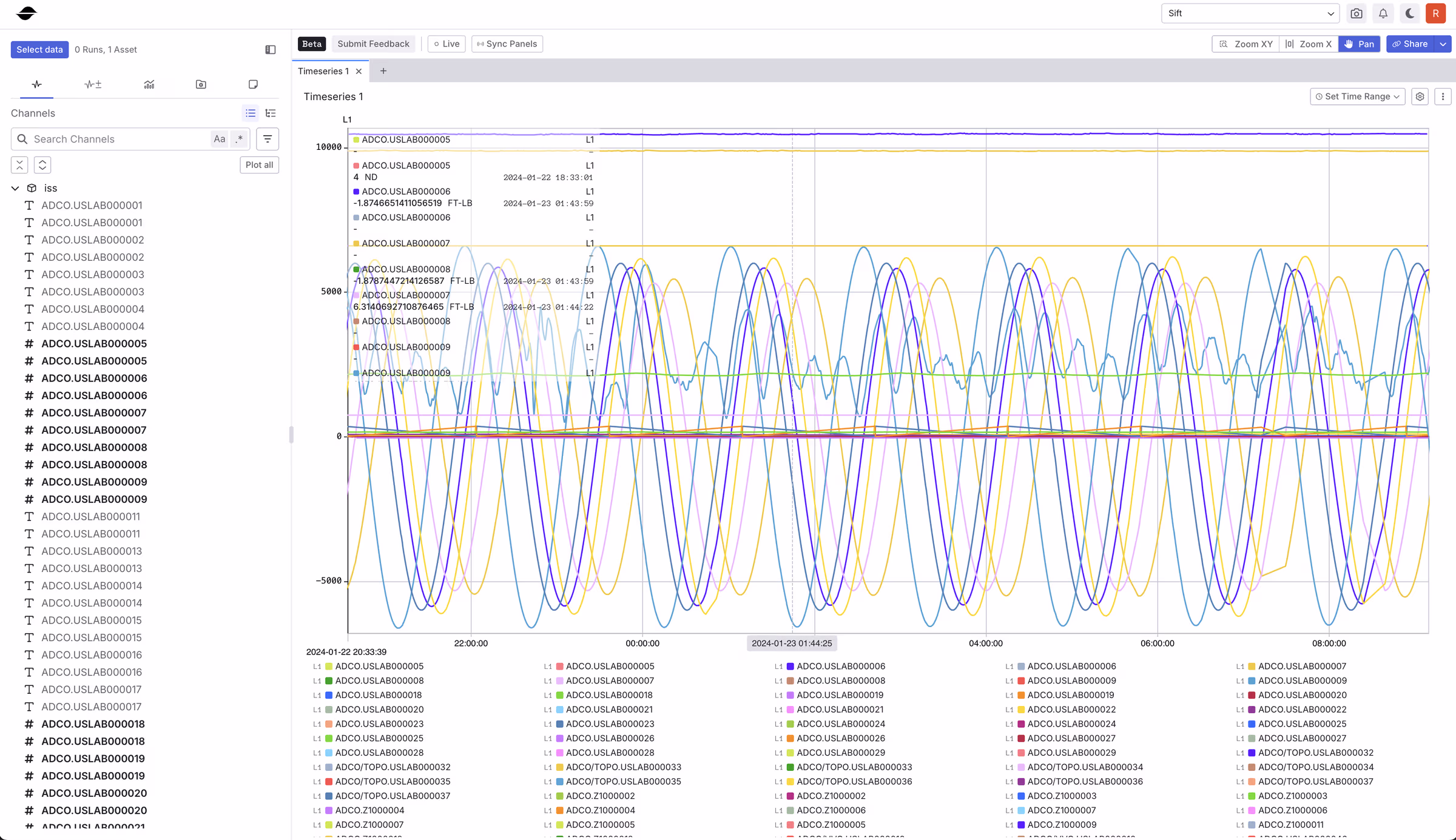The image size is (1456, 840).
Task: Open the Set Time Range dropdown
Action: tap(1357, 96)
